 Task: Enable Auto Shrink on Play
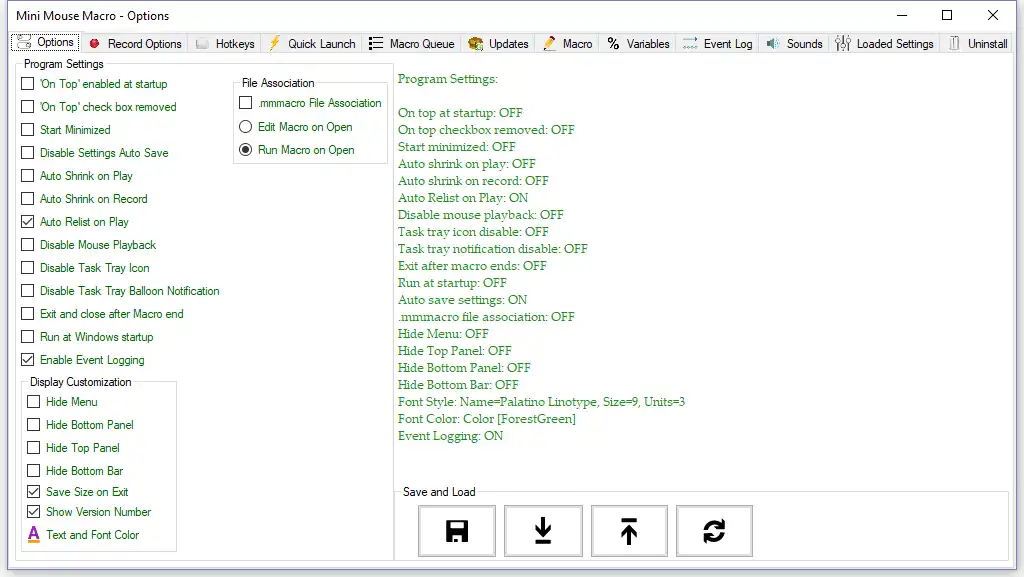tap(27, 176)
